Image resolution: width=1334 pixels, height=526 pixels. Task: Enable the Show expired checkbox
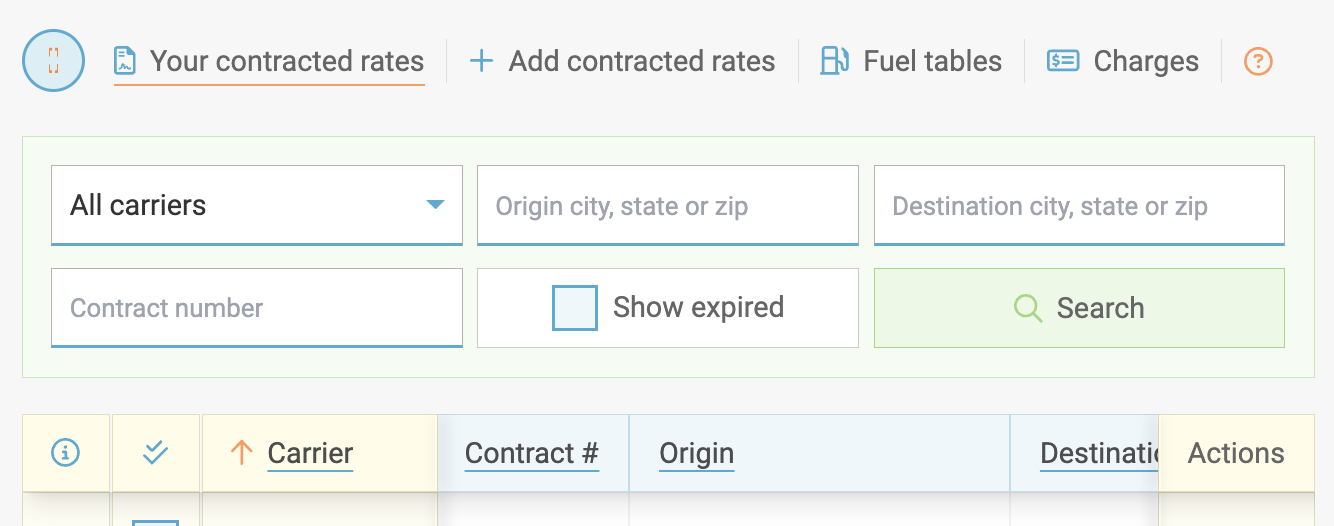pos(575,308)
